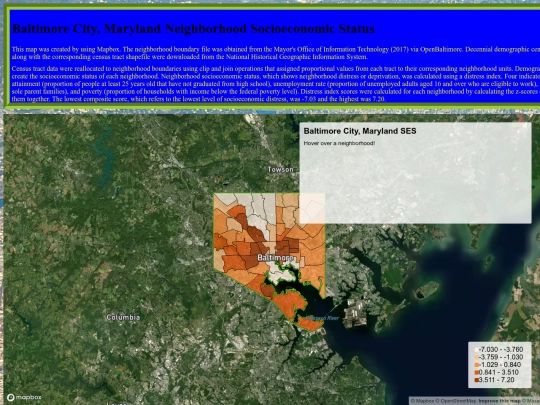Image resolution: width=540 pixels, height=405 pixels.
Task: Click the legend label 0.841 - 3.510
Action: pos(499,372)
